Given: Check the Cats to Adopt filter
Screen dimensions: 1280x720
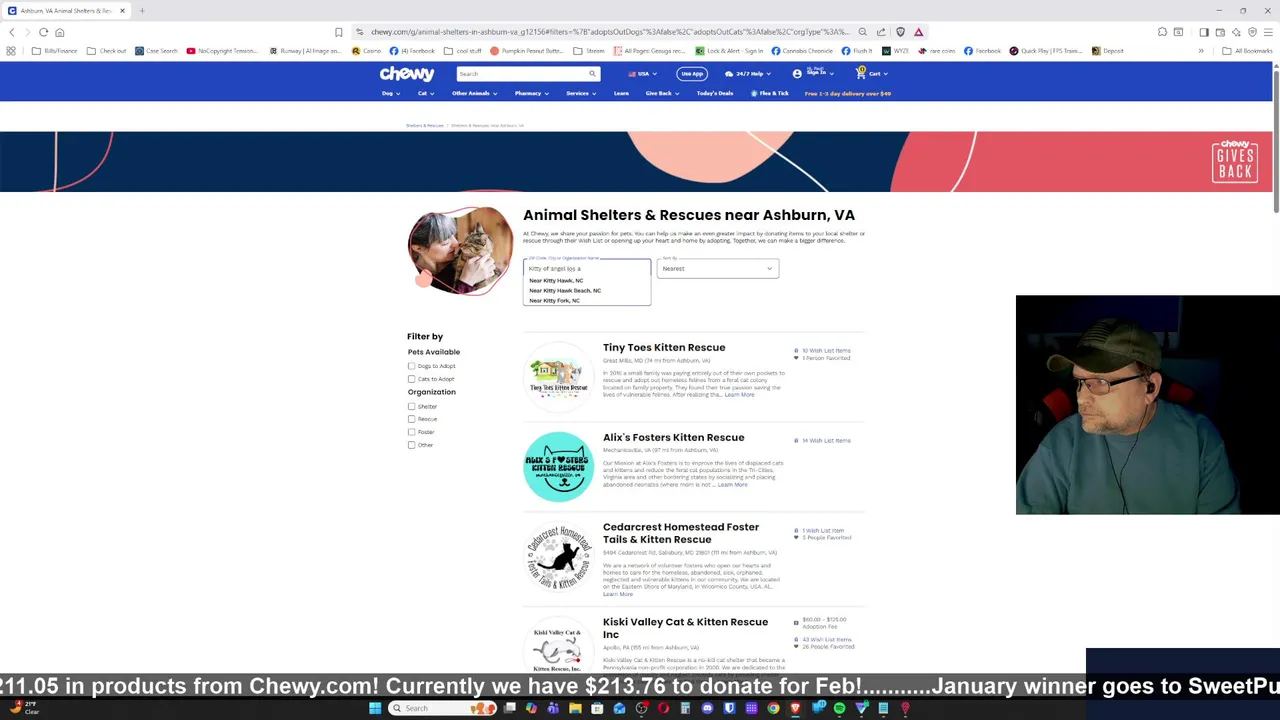Looking at the screenshot, I should pyautogui.click(x=411, y=379).
